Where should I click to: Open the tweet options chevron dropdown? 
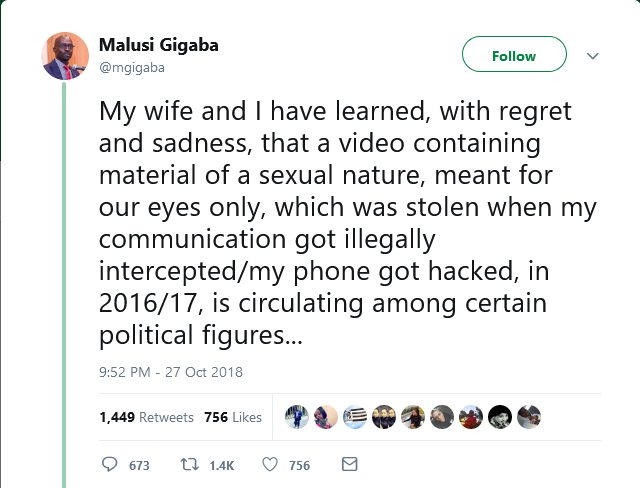[592, 56]
